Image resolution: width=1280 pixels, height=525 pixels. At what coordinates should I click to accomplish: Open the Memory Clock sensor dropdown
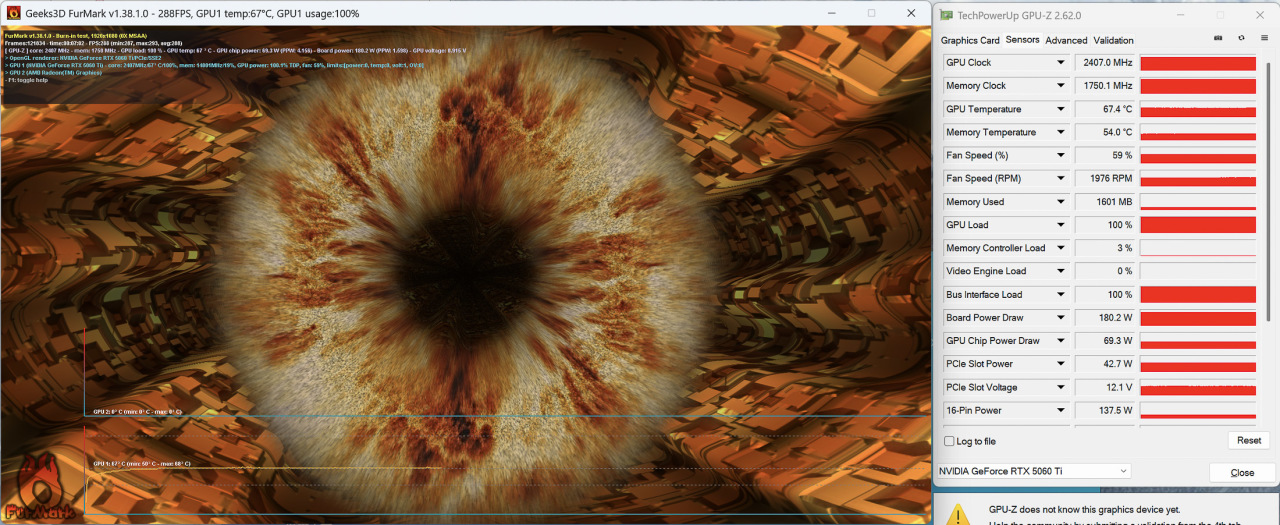[x=1061, y=86]
